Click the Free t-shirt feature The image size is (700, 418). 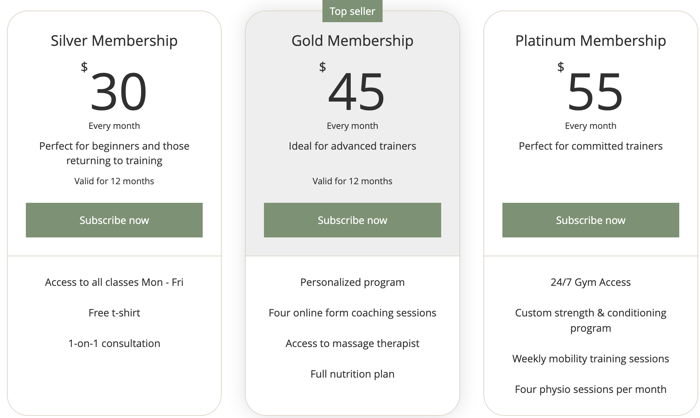[x=114, y=313]
